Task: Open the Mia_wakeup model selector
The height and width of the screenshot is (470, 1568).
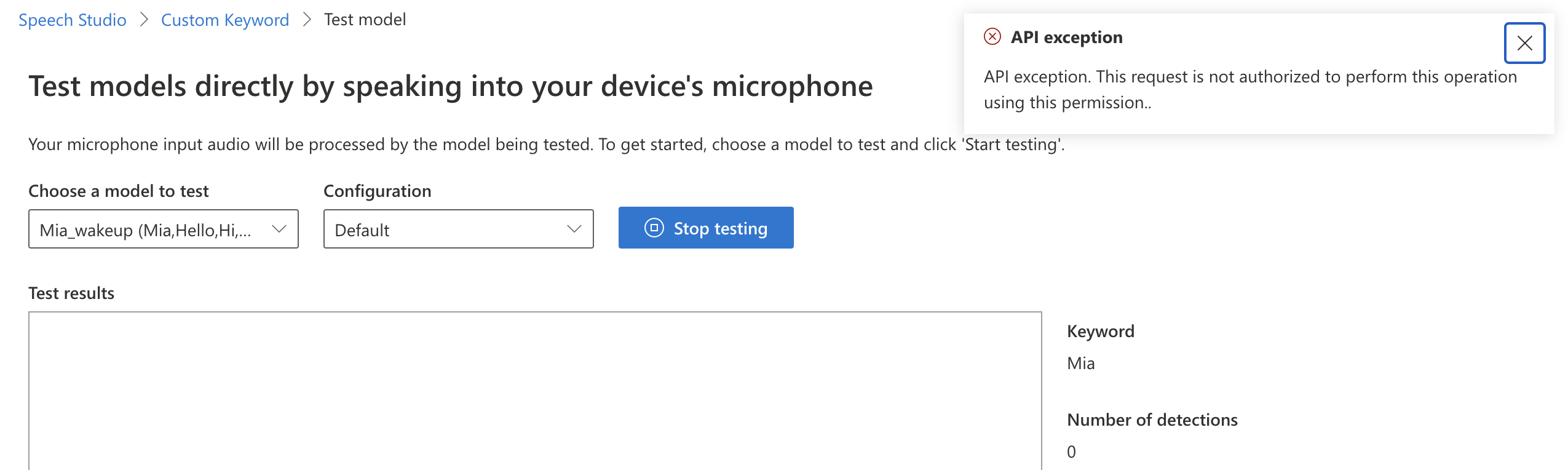Action: [x=164, y=229]
